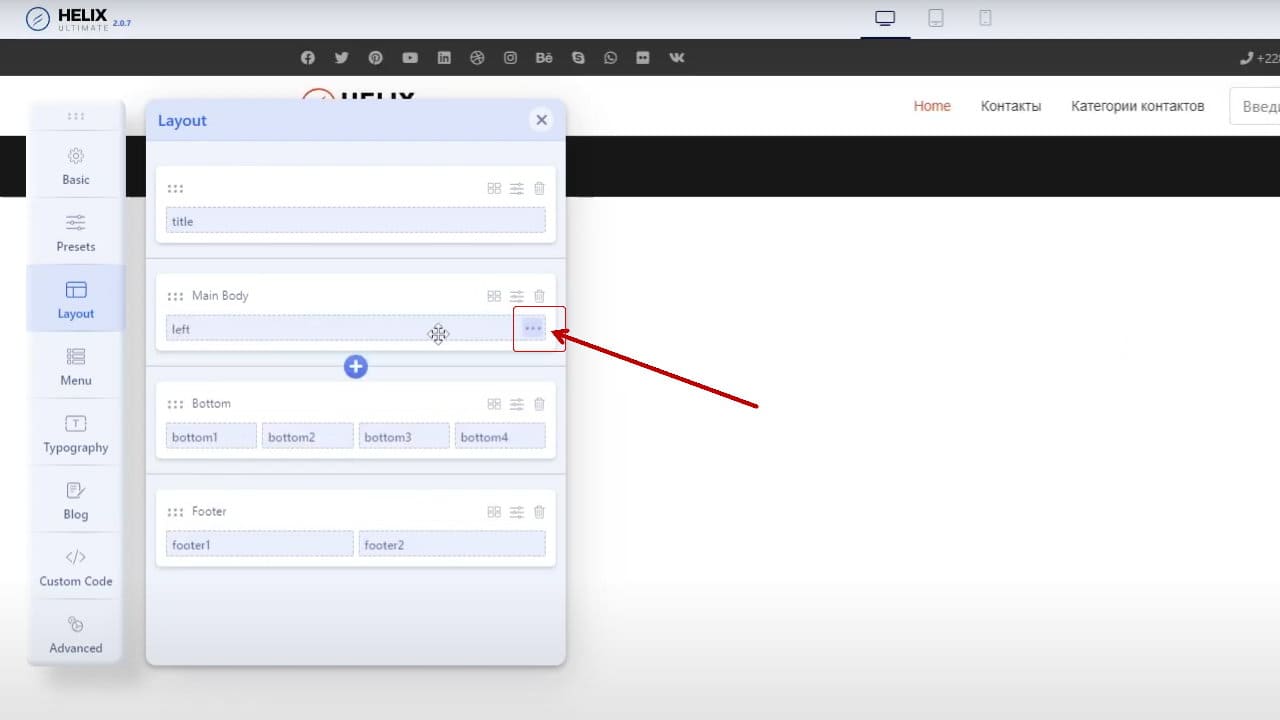Open the Flickr social icon
Image resolution: width=1280 pixels, height=720 pixels.
click(643, 58)
